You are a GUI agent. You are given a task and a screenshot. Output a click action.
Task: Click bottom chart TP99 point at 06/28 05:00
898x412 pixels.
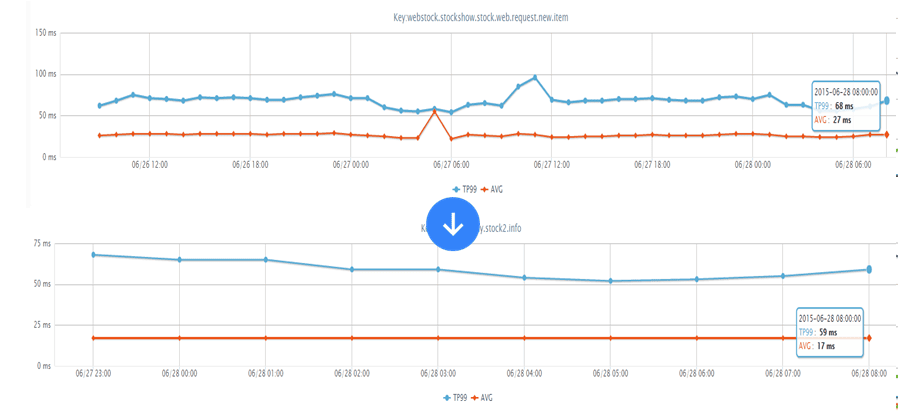tap(610, 281)
